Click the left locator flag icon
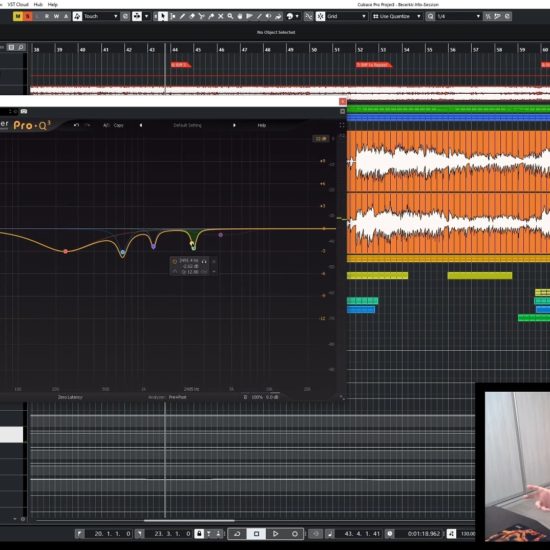 pyautogui.click(x=80, y=534)
